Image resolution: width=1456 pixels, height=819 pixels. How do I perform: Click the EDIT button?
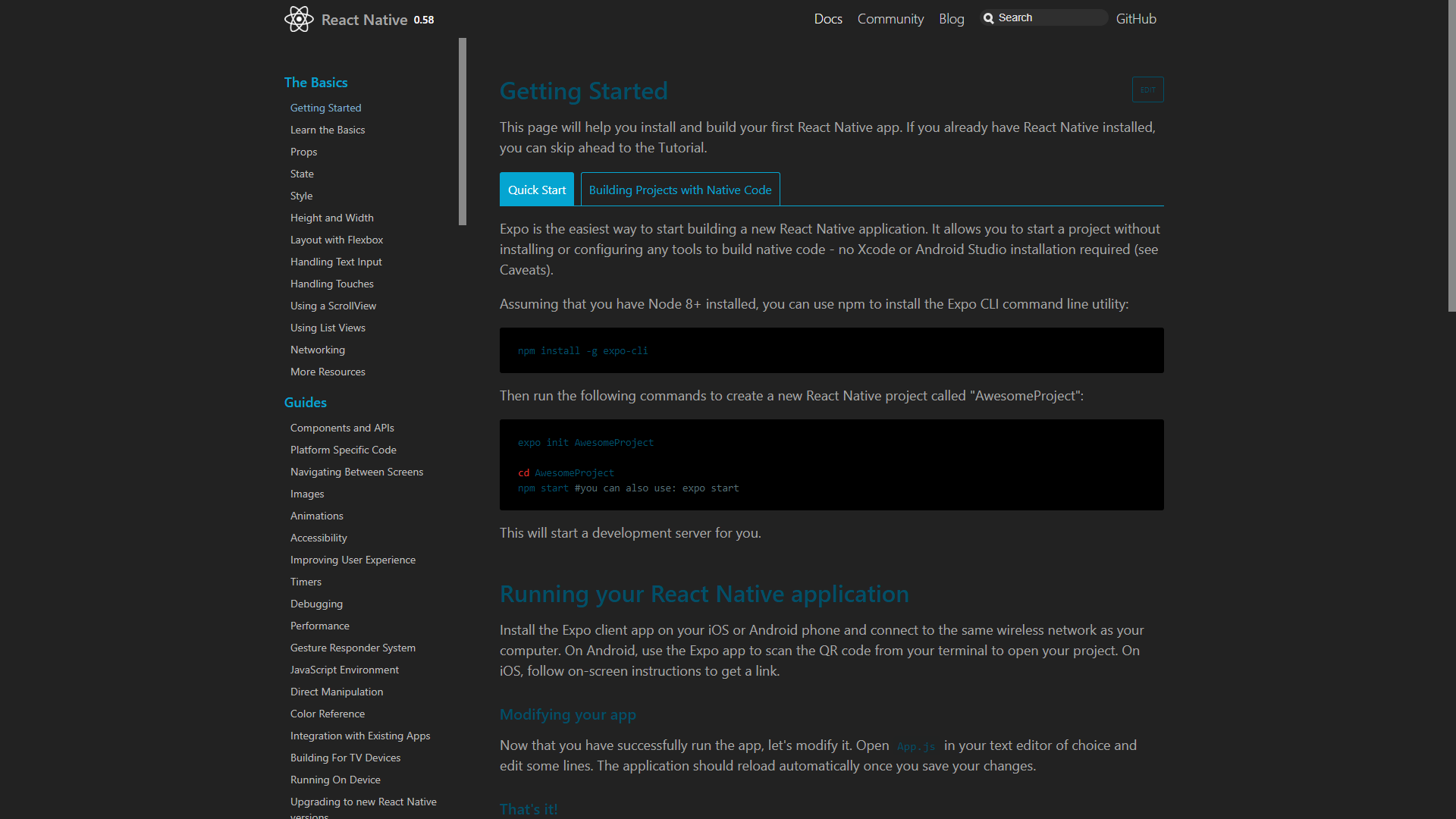tap(1148, 89)
